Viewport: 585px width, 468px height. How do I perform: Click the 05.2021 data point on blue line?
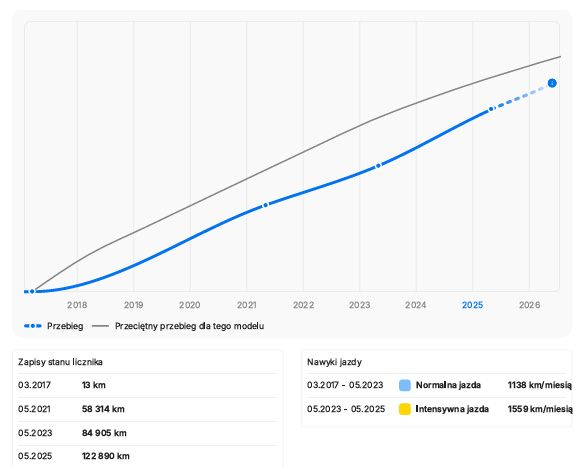tap(266, 205)
